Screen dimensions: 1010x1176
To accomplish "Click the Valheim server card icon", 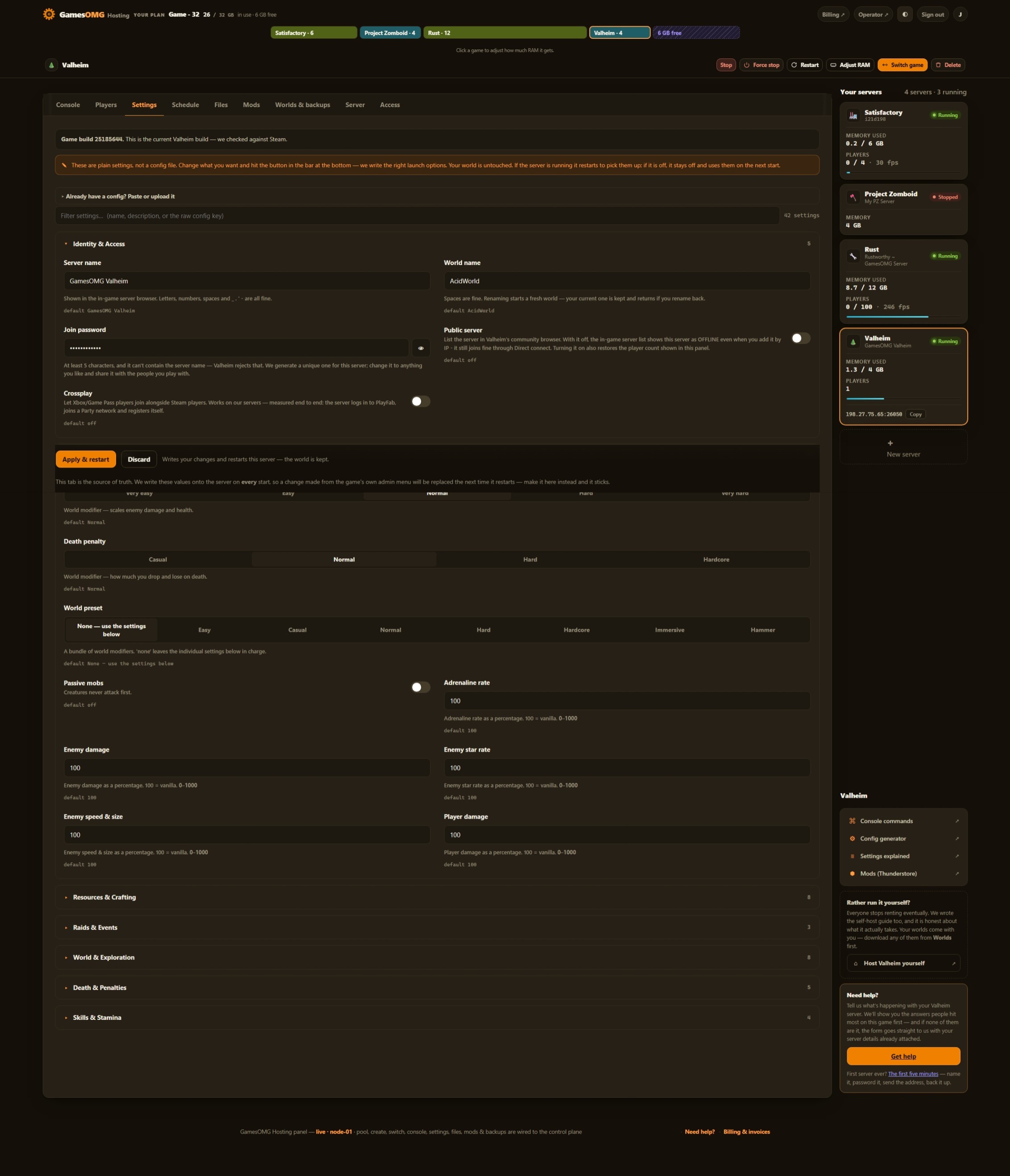I will [853, 341].
